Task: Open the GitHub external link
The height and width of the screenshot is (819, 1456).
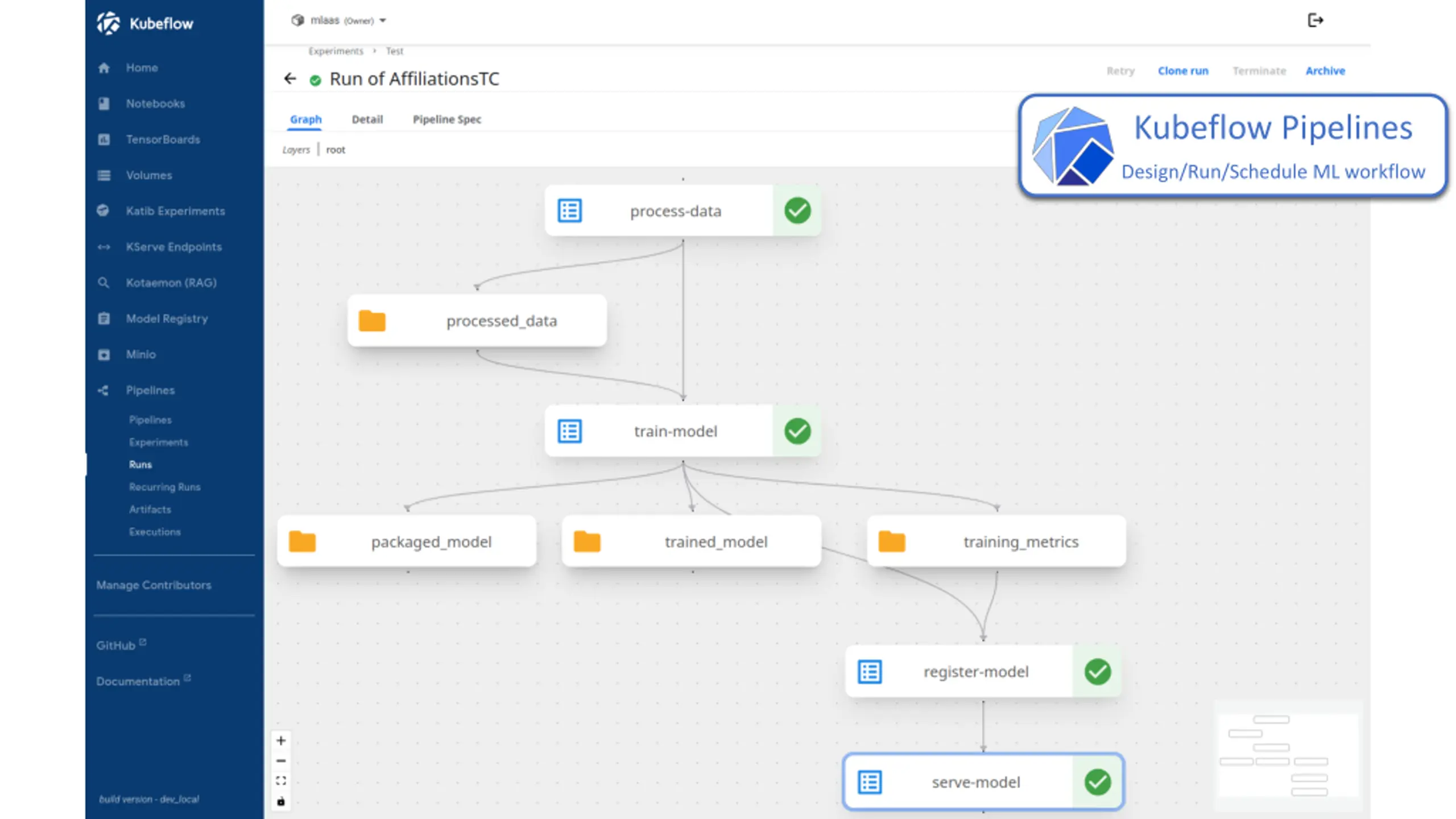Action: tap(121, 645)
